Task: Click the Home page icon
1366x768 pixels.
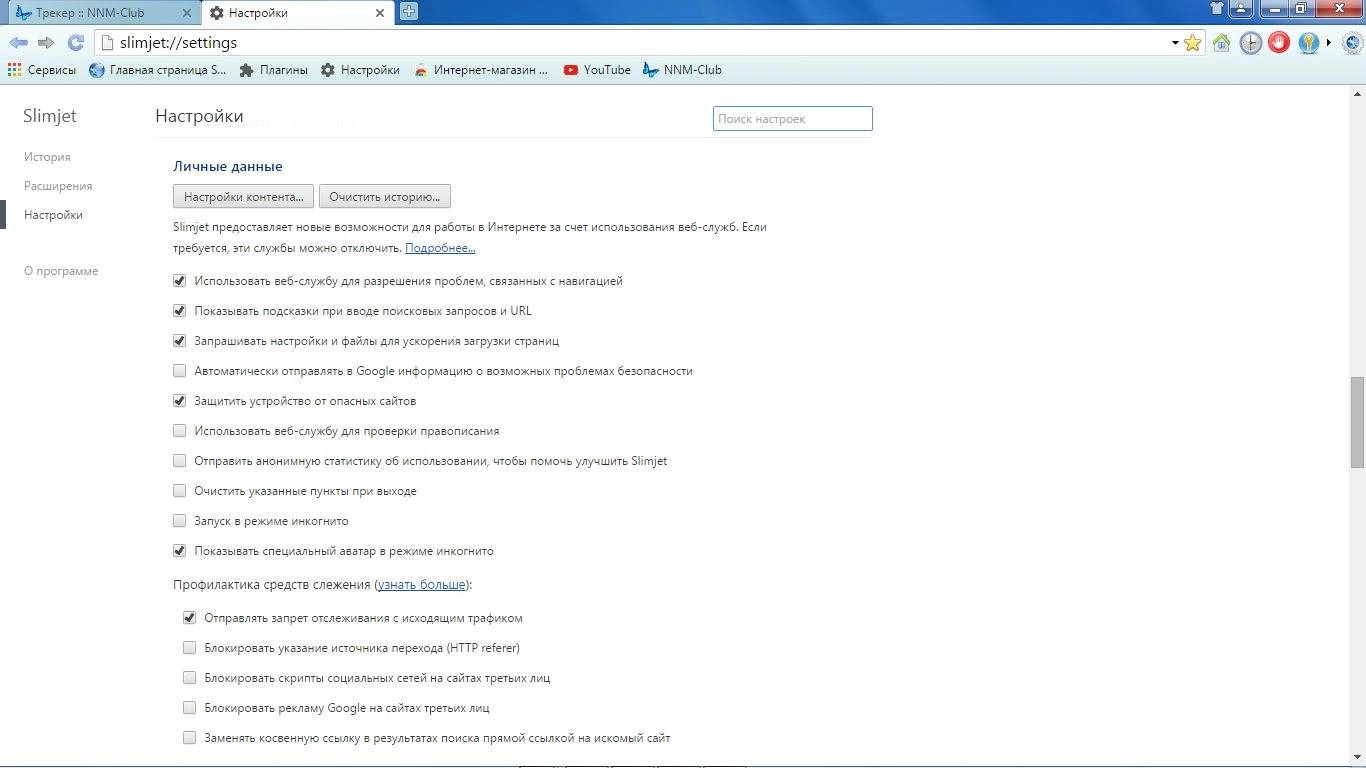Action: click(1221, 43)
